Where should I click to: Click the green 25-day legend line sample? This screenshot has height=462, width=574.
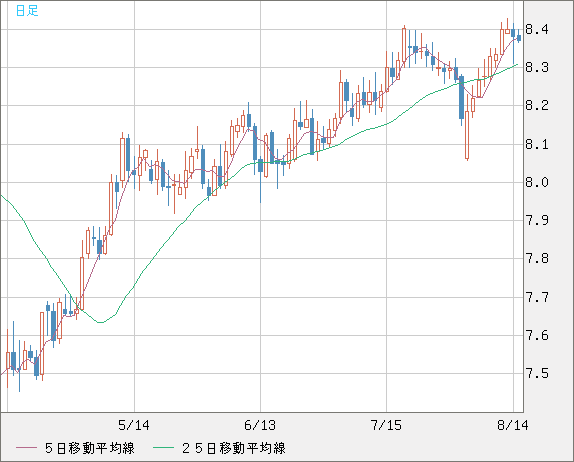(x=163, y=448)
